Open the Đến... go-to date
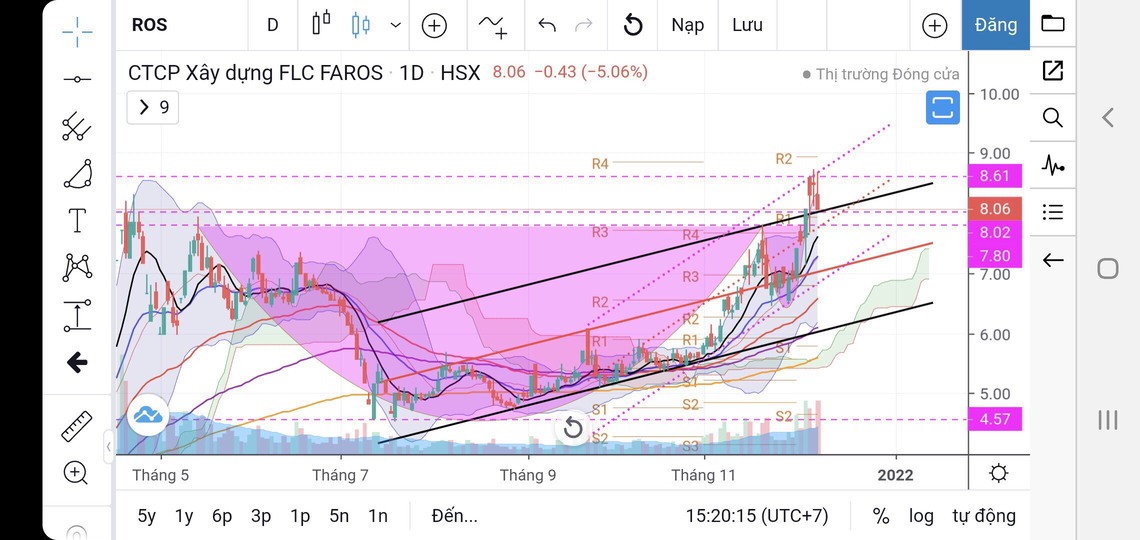Viewport: 1140px width, 540px height. (454, 516)
